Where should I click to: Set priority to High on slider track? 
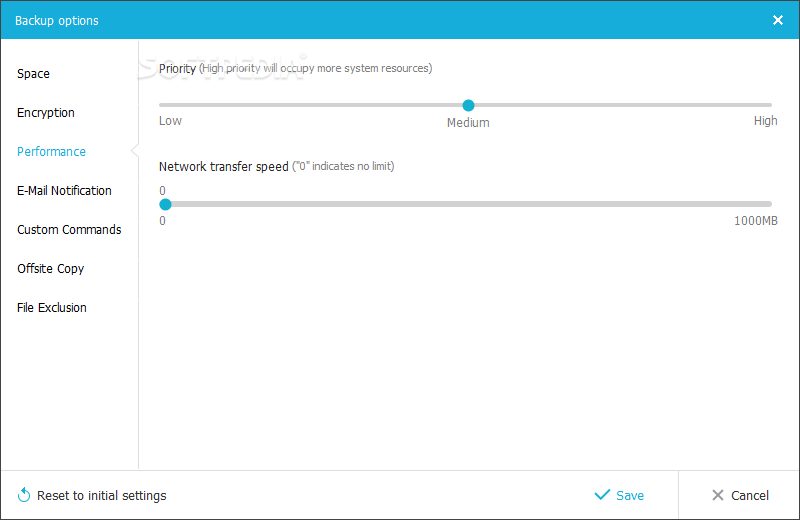click(x=769, y=105)
